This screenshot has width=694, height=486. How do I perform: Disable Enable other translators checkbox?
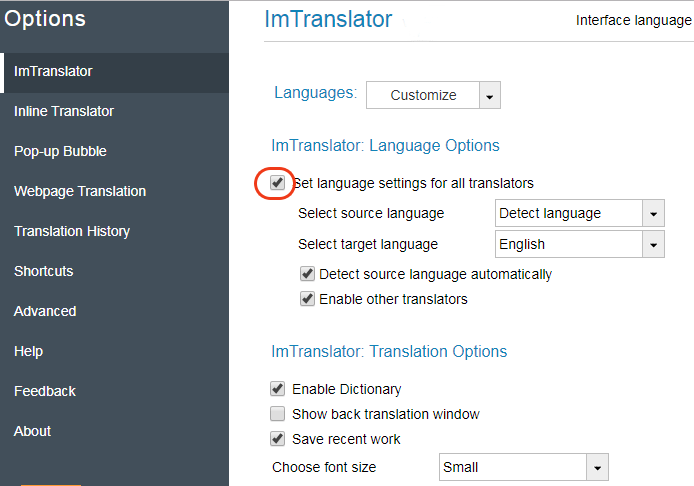point(307,299)
